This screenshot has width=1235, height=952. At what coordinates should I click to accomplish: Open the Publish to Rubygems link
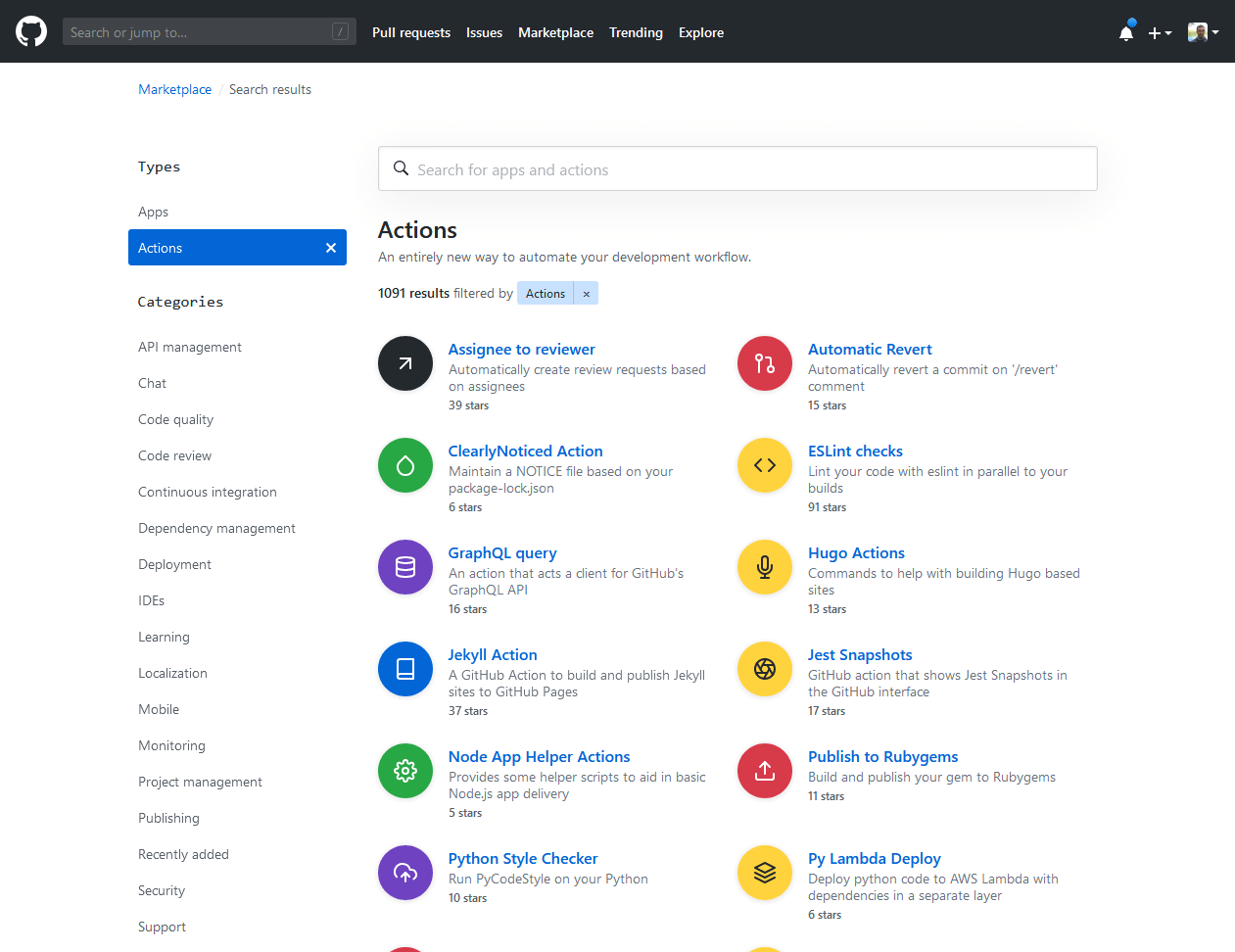click(882, 756)
